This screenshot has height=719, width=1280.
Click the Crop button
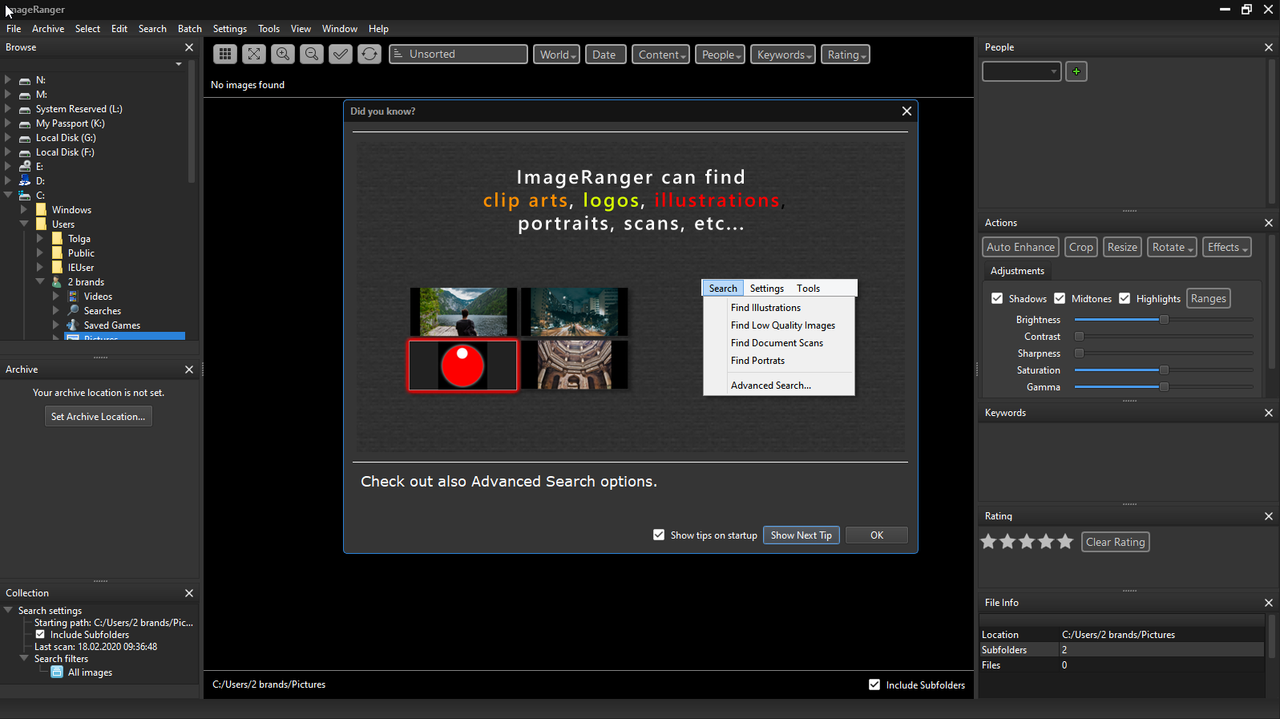(1081, 247)
